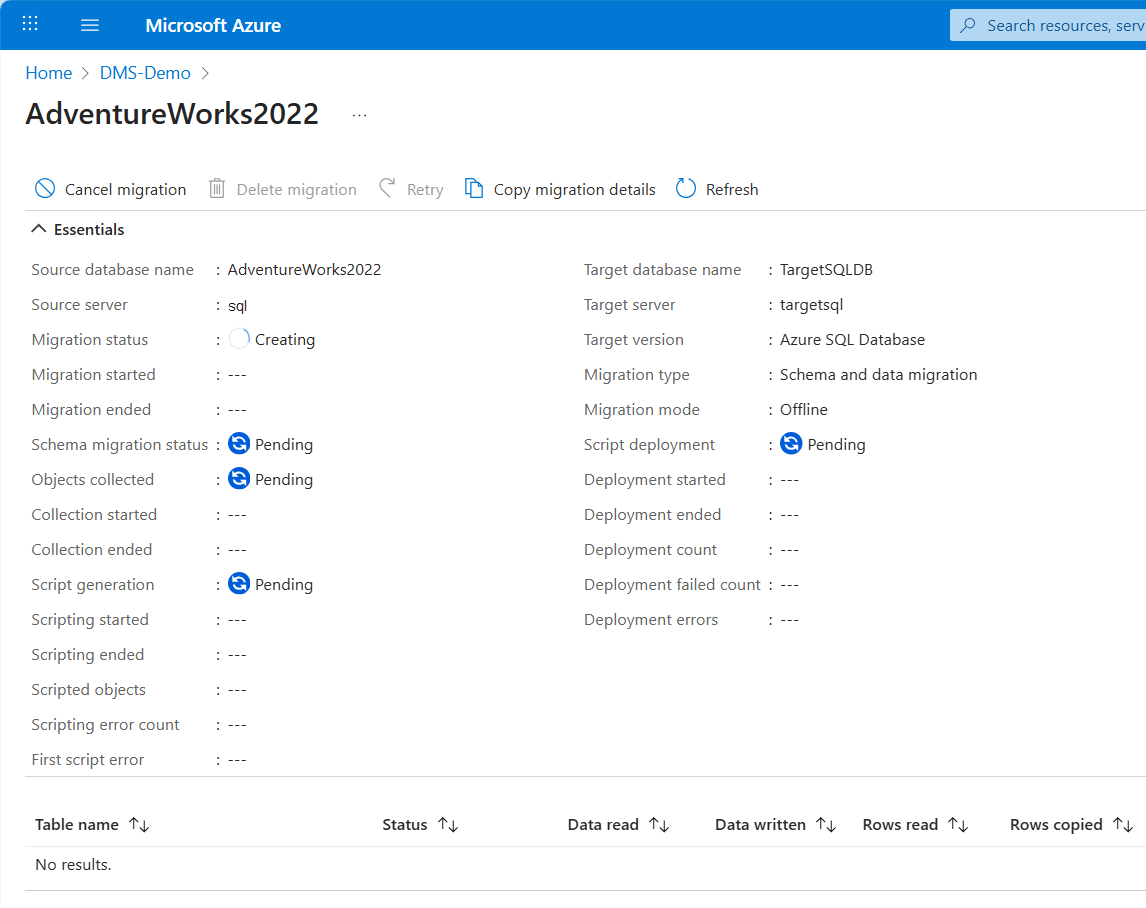Viewport: 1146px width, 908px height.
Task: Click the Schema migration status pending icon
Action: pyautogui.click(x=239, y=444)
